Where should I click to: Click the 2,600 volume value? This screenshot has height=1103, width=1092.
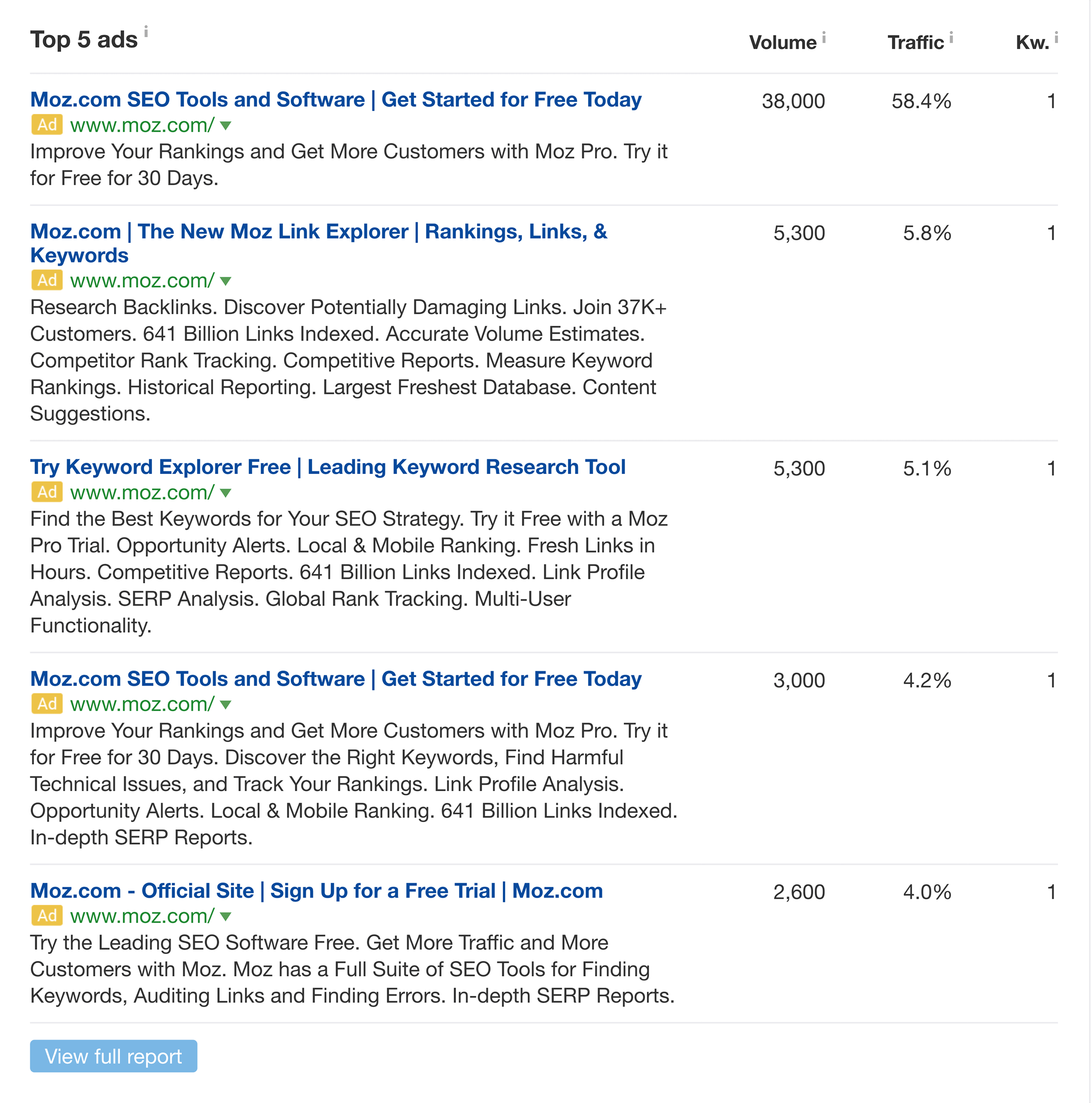click(799, 892)
